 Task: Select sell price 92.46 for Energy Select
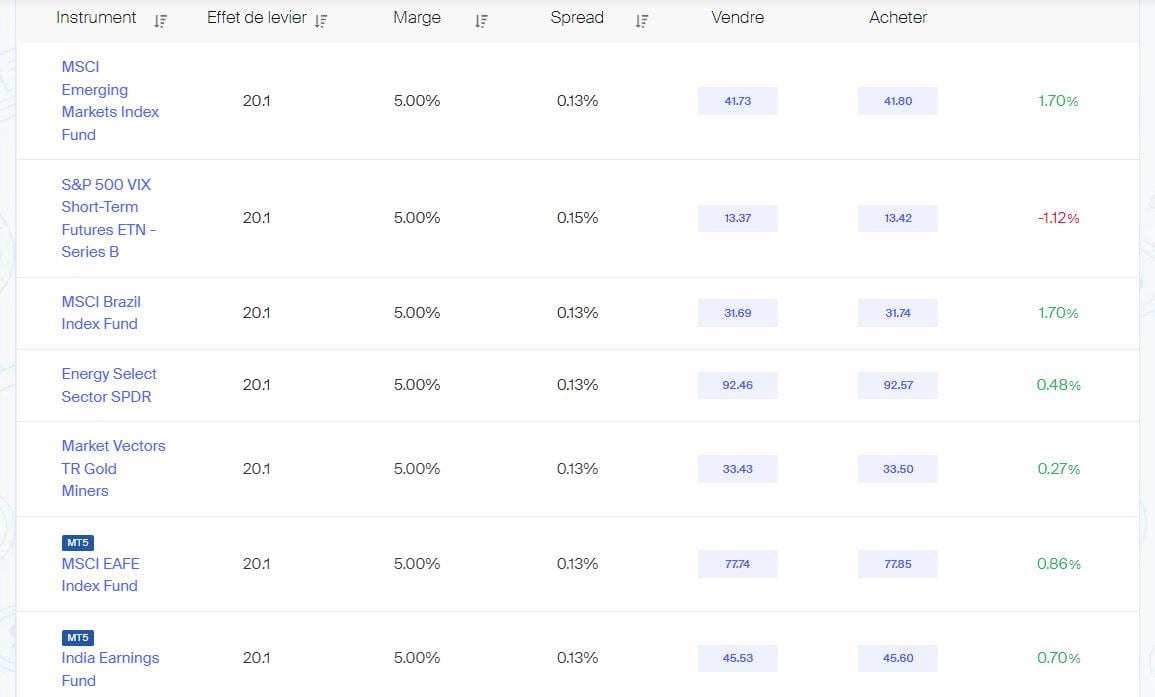(737, 385)
